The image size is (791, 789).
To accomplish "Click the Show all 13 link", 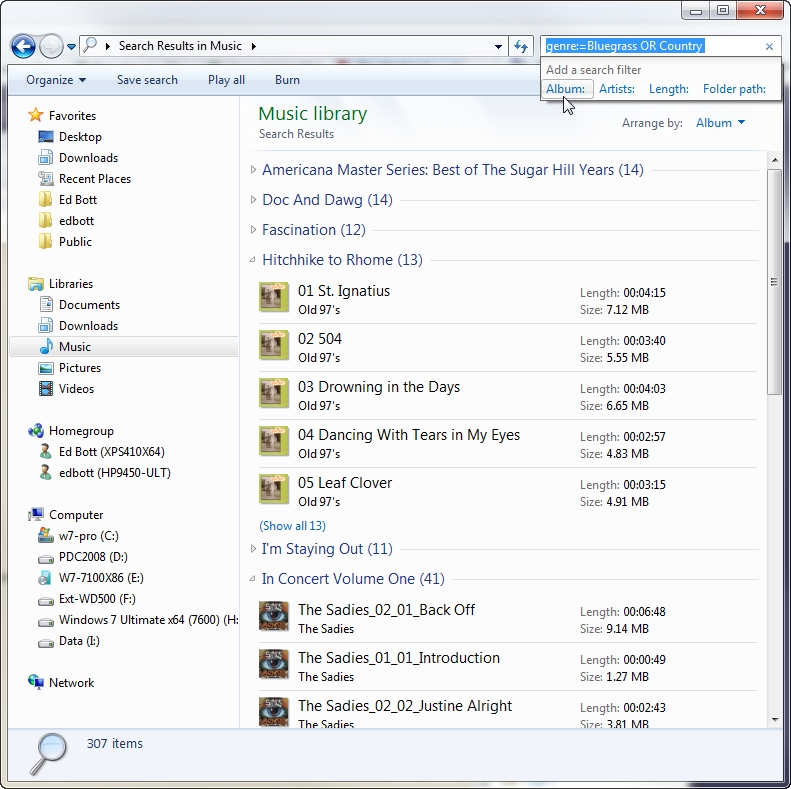I will click(x=292, y=526).
